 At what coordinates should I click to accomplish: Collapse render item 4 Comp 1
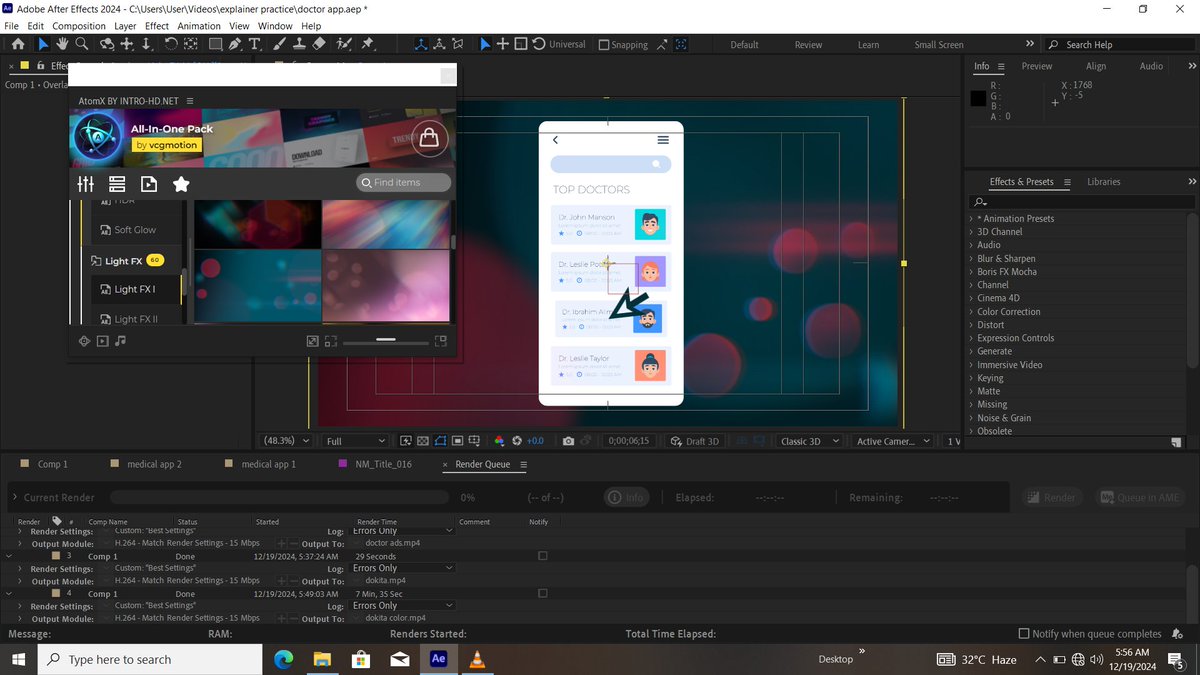coord(9,594)
